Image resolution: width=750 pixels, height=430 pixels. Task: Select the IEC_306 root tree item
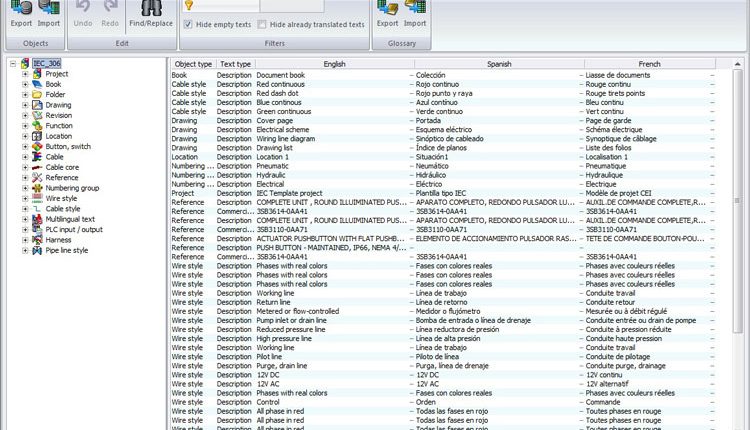click(47, 63)
